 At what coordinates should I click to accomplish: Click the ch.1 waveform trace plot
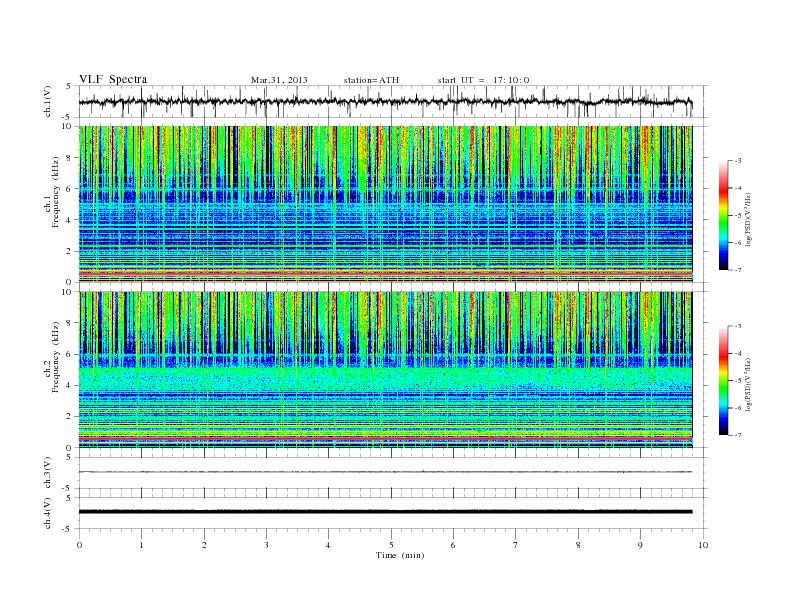[x=386, y=101]
